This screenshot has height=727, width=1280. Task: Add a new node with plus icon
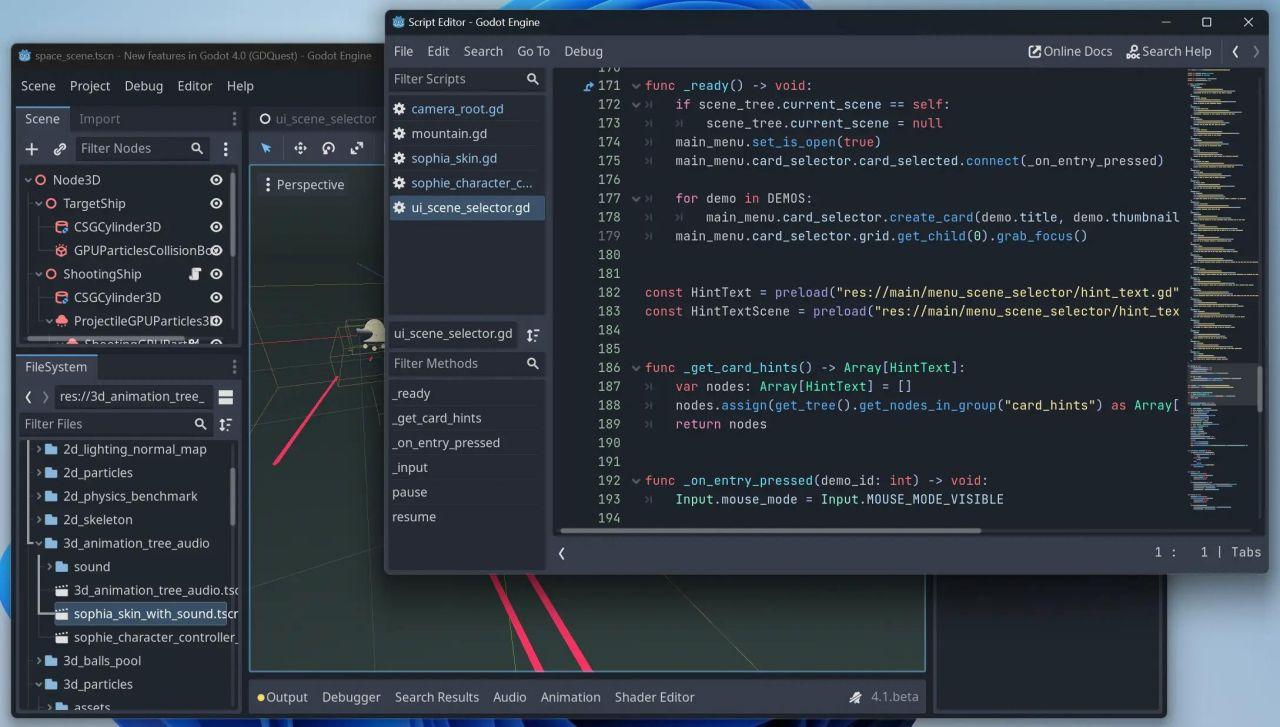coord(32,149)
